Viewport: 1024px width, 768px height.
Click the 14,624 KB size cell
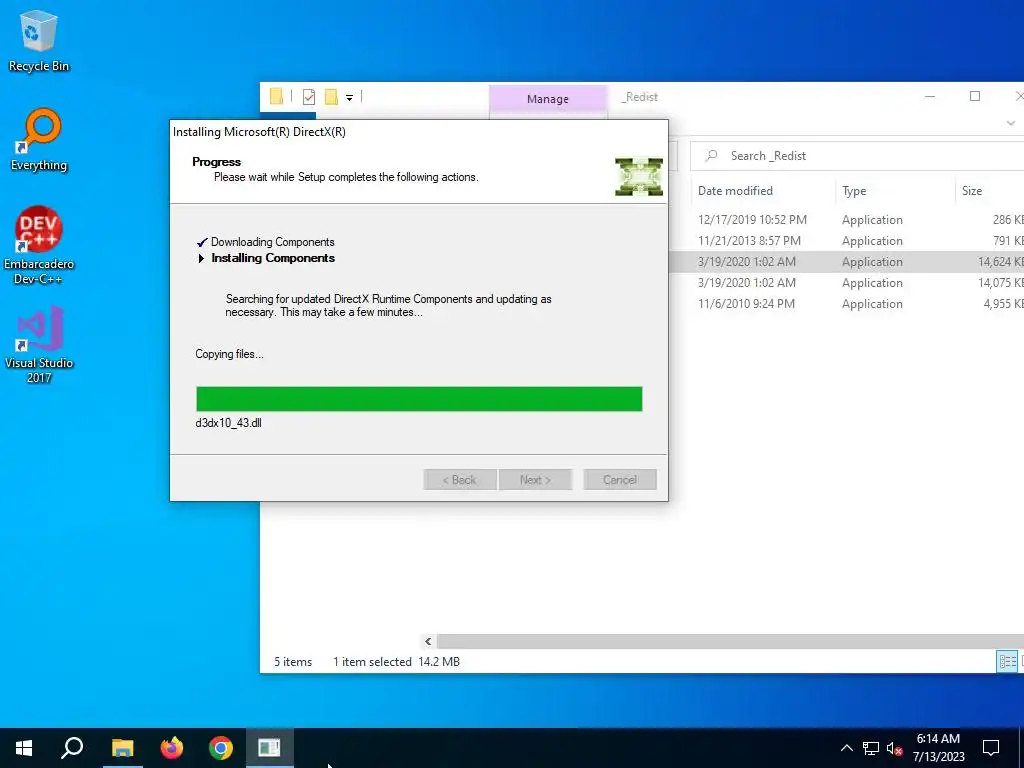coord(1000,262)
